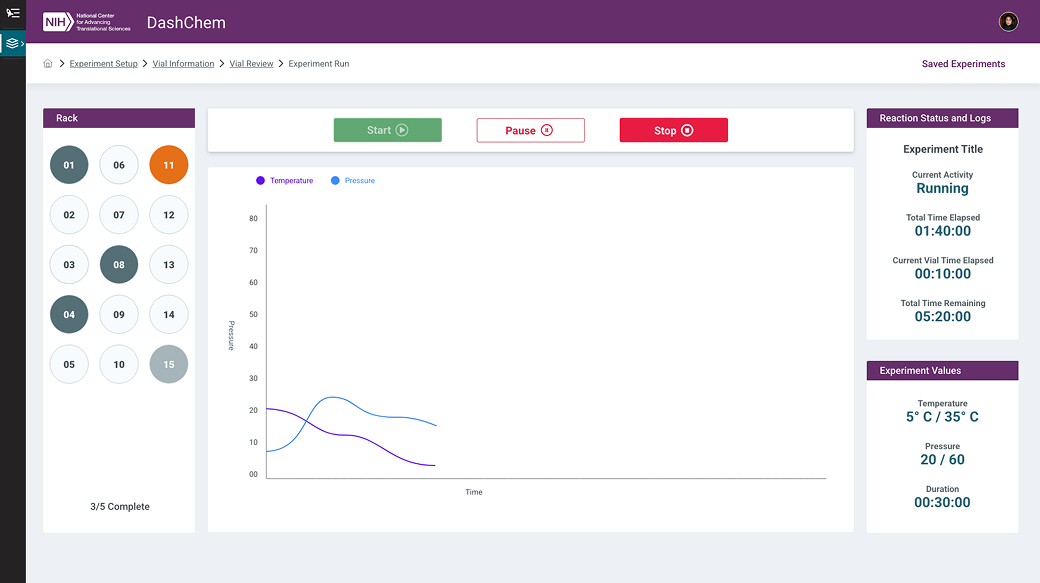Click vial 04 in the rack
The image size is (1040, 583).
pyautogui.click(x=69, y=314)
